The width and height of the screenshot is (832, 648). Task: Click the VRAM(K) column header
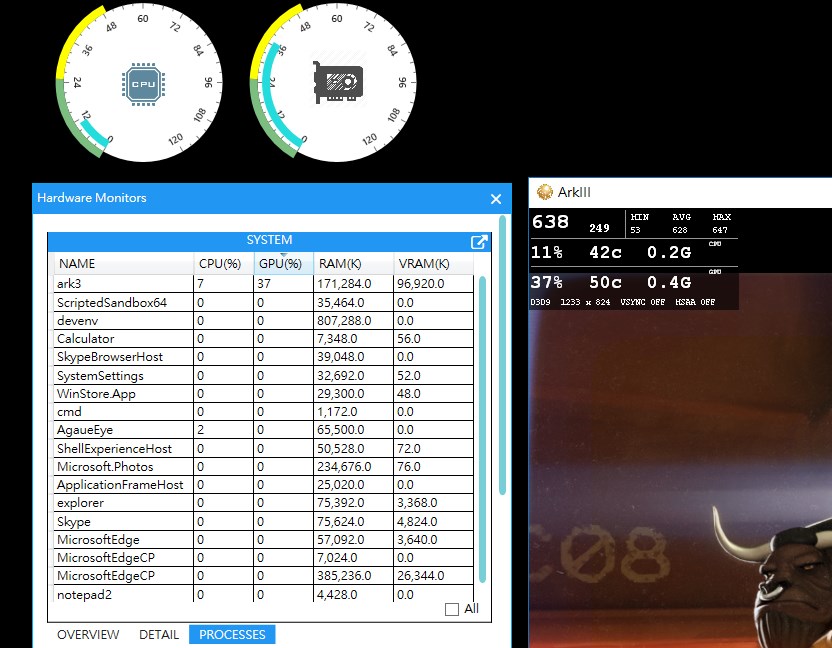click(x=423, y=264)
